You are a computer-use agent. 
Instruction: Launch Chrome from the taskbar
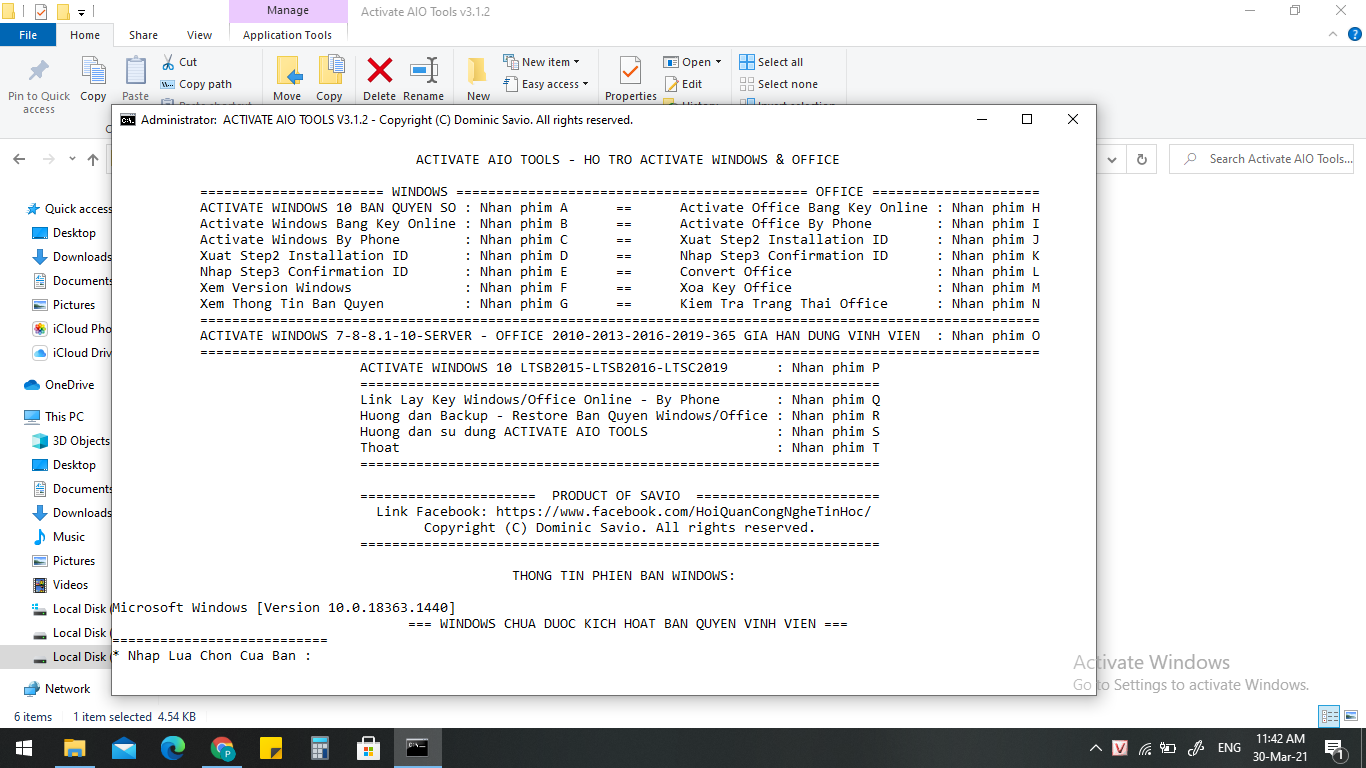[x=222, y=748]
